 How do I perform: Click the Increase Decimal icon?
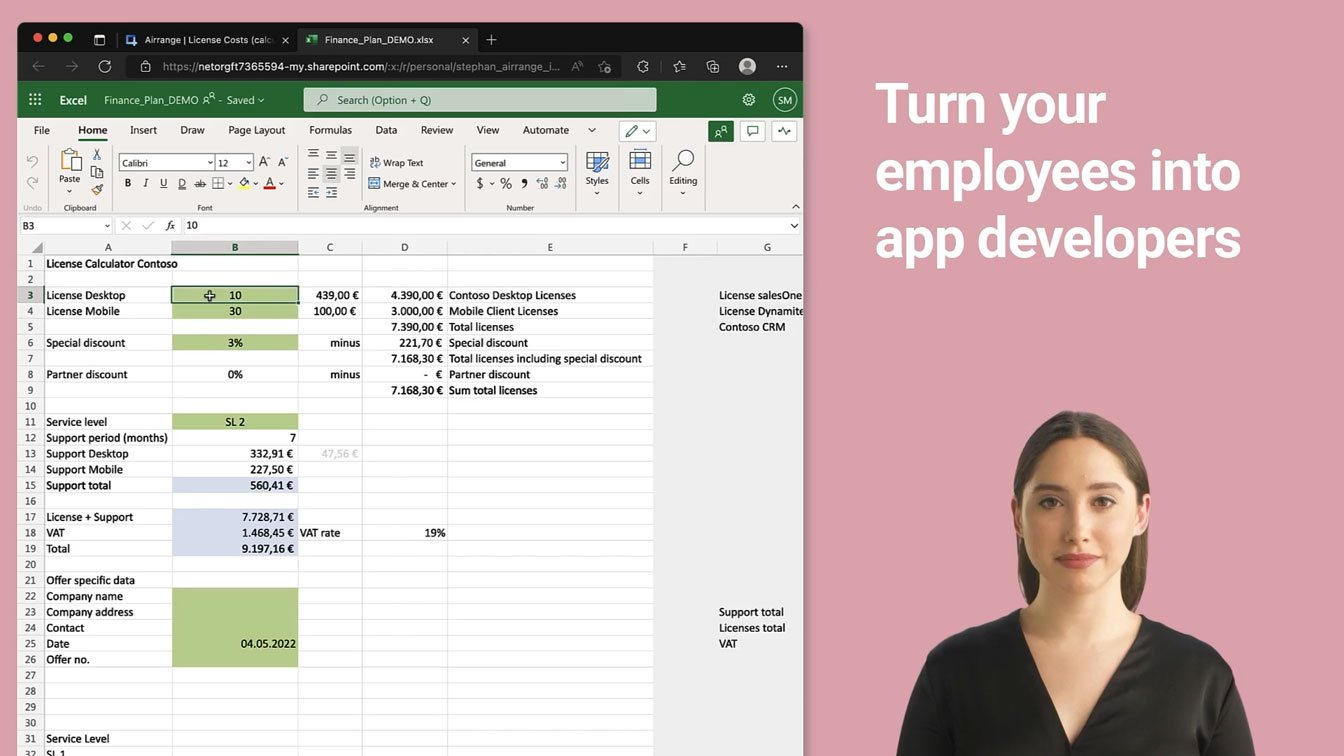[542, 184]
